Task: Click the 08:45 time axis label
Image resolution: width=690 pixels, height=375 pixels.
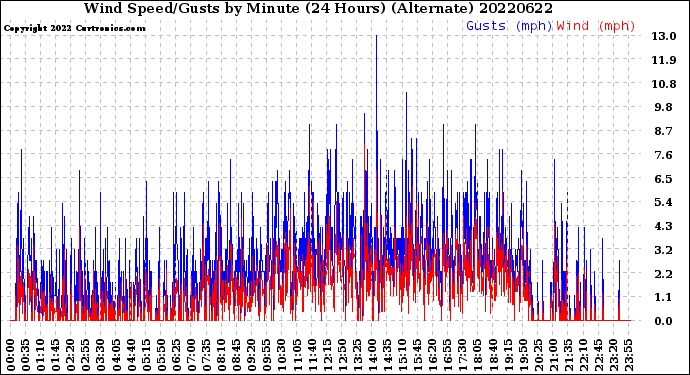Action: (x=237, y=355)
